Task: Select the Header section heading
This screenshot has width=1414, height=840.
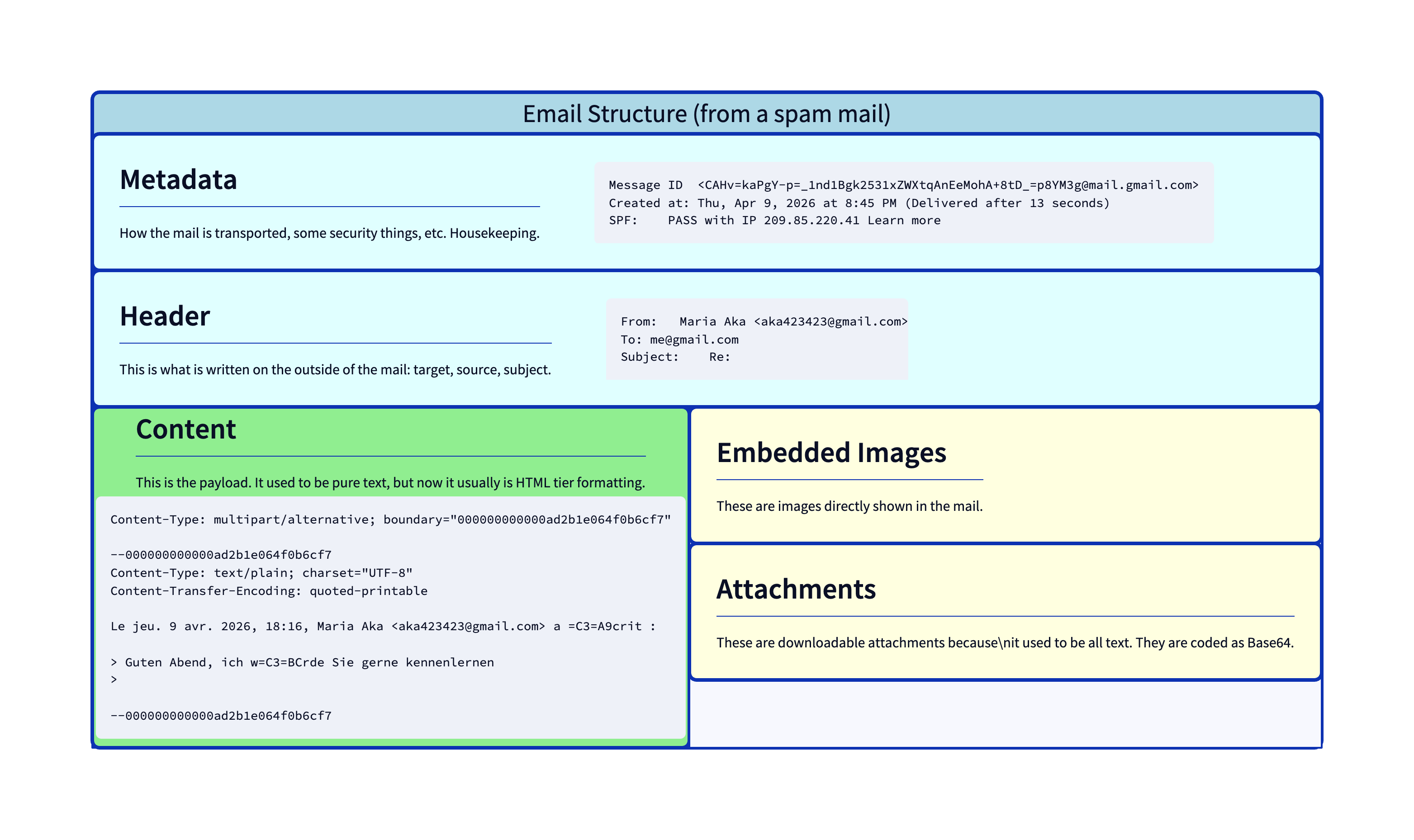Action: (165, 316)
